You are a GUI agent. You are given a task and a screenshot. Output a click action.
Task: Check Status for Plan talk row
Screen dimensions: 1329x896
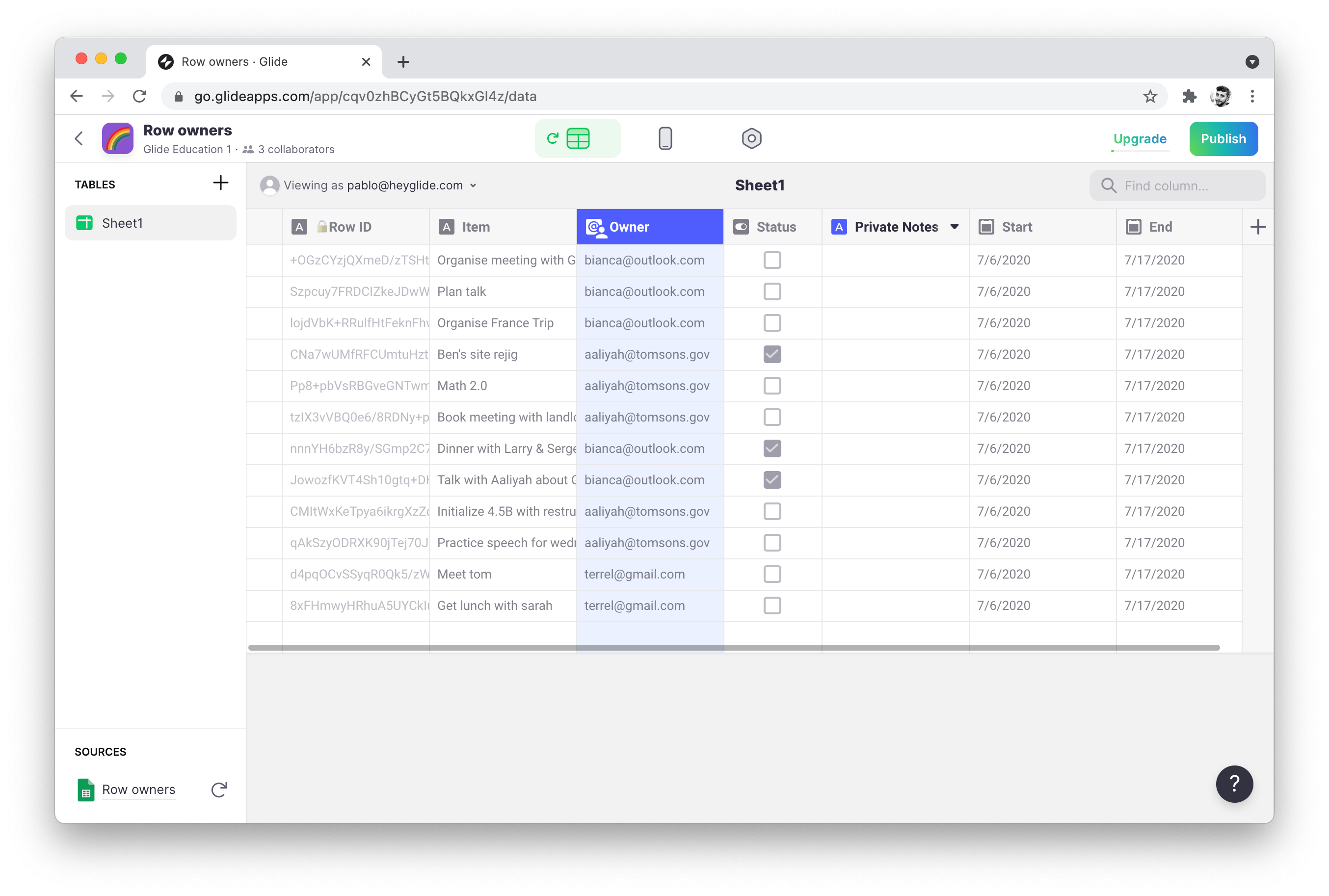[772, 291]
